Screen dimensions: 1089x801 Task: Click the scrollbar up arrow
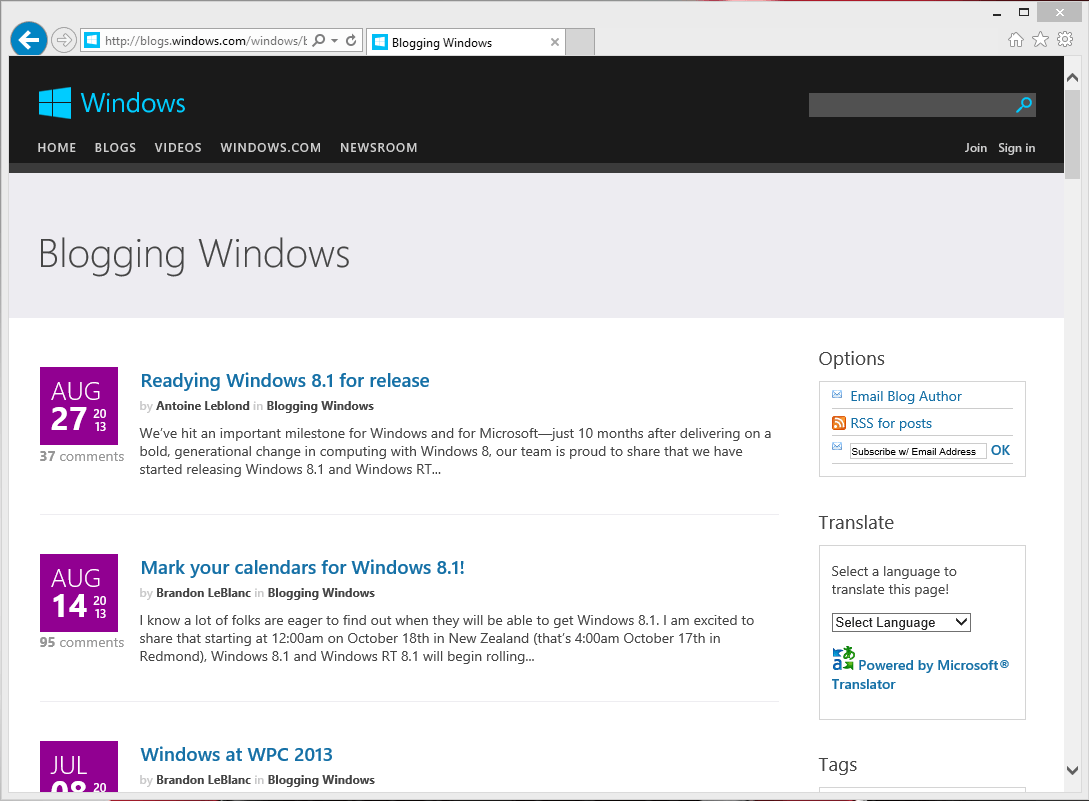[1072, 78]
